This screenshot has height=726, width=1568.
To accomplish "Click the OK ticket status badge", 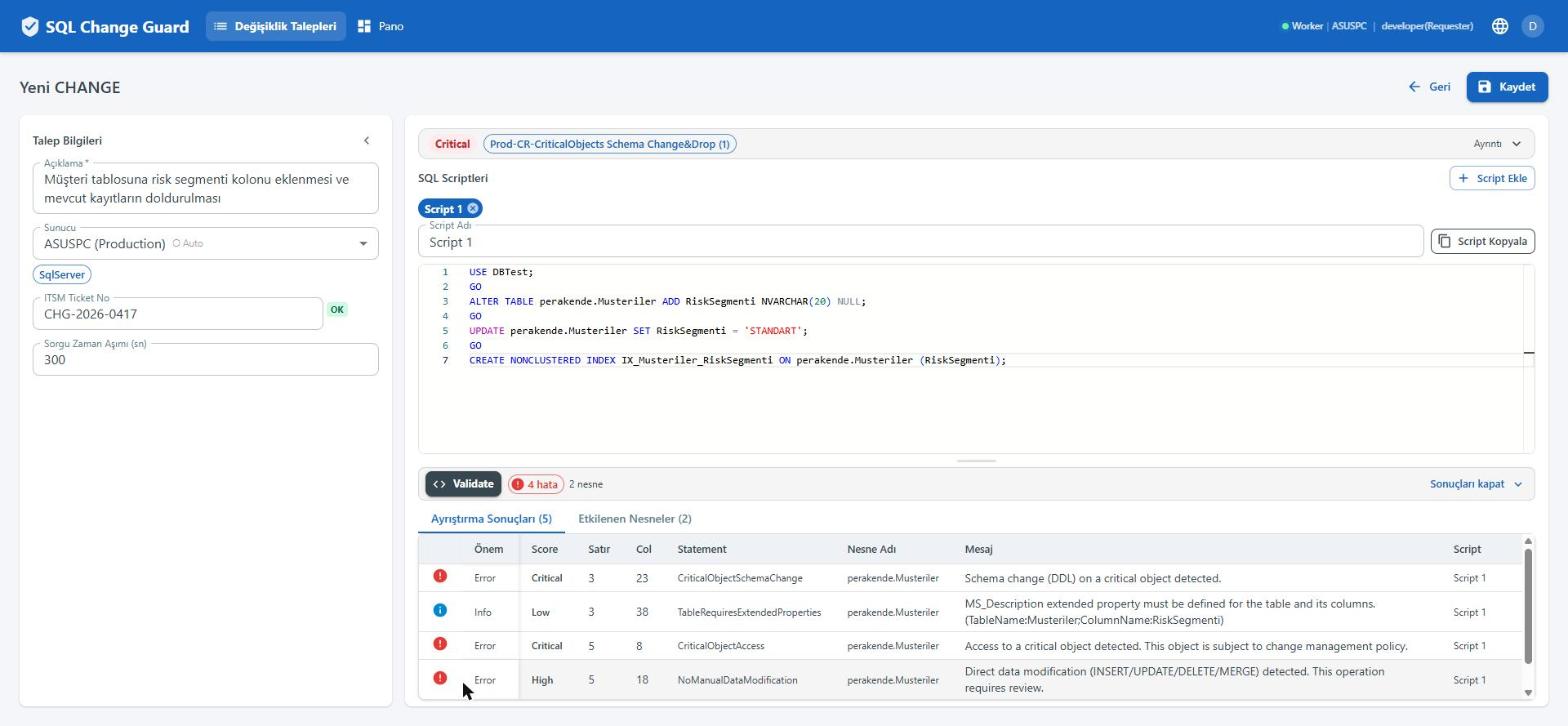I will click(x=337, y=310).
